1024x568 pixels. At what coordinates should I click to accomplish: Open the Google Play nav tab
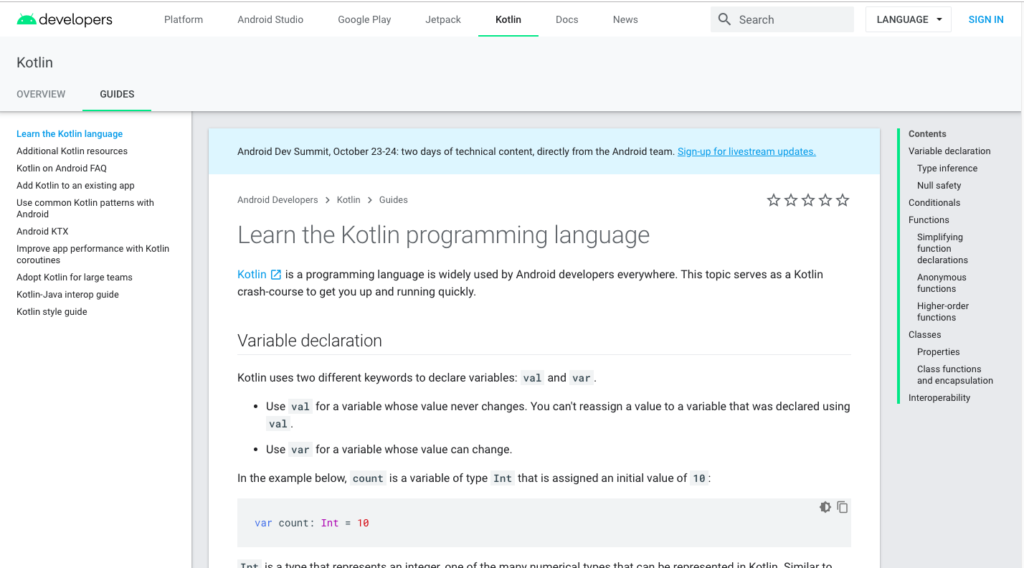[x=364, y=20]
